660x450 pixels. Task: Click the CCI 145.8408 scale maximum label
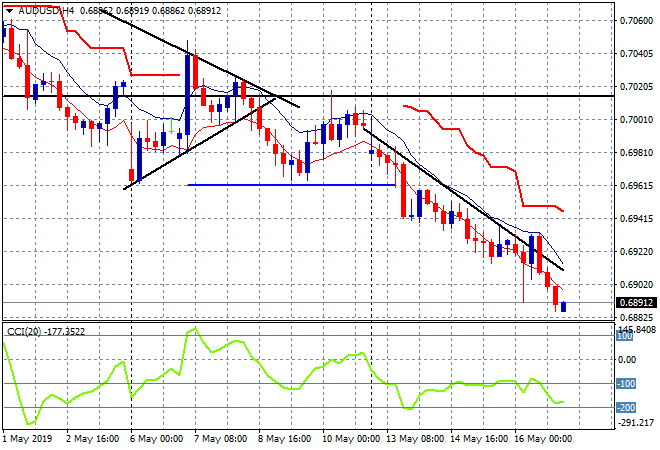(637, 329)
